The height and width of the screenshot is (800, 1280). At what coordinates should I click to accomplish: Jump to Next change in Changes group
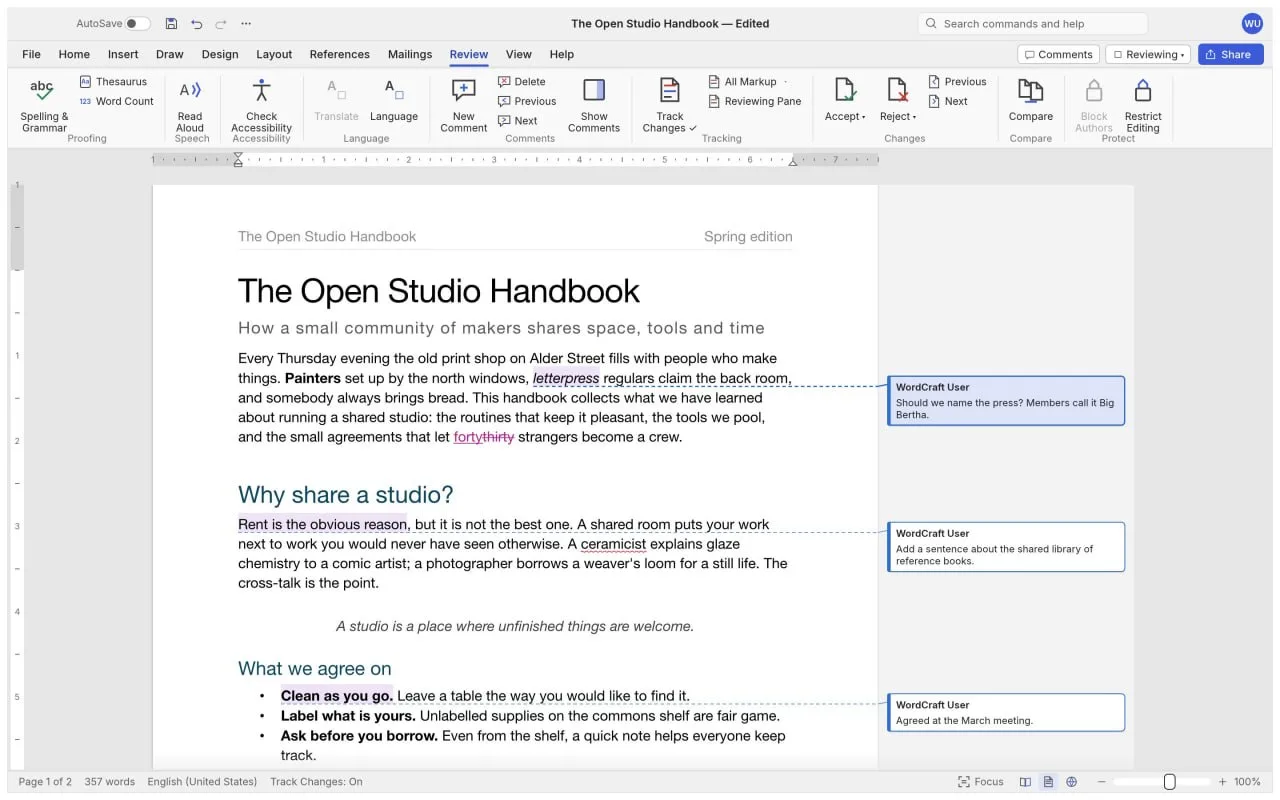pyautogui.click(x=948, y=101)
